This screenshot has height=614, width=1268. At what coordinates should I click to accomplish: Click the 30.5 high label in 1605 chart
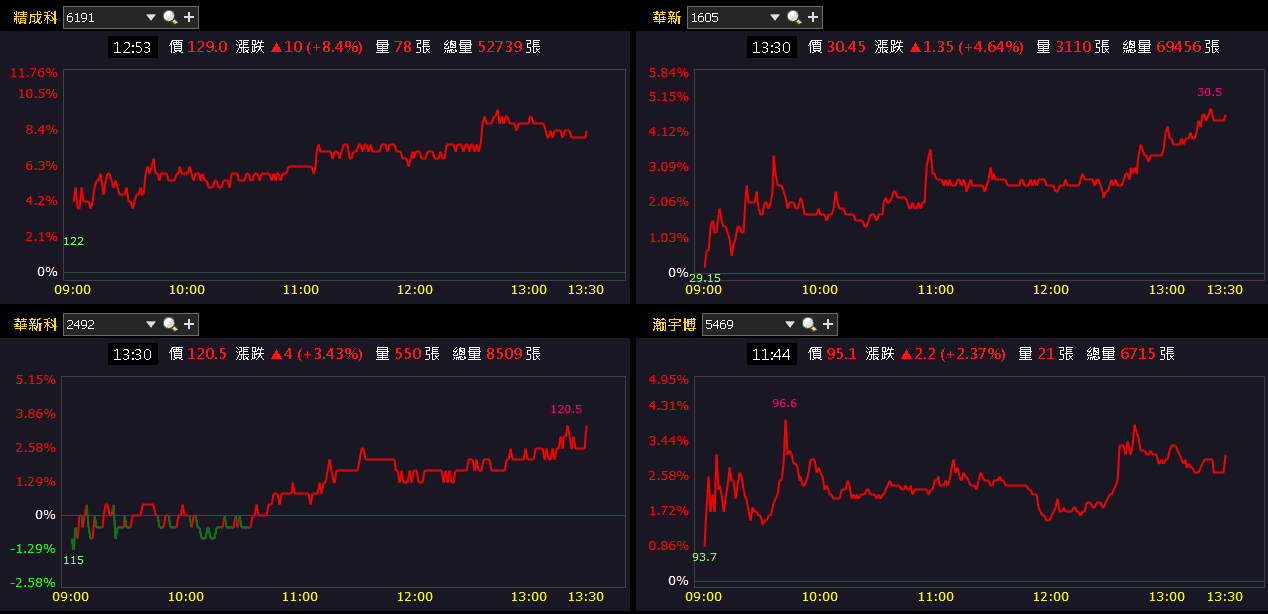[1209, 92]
